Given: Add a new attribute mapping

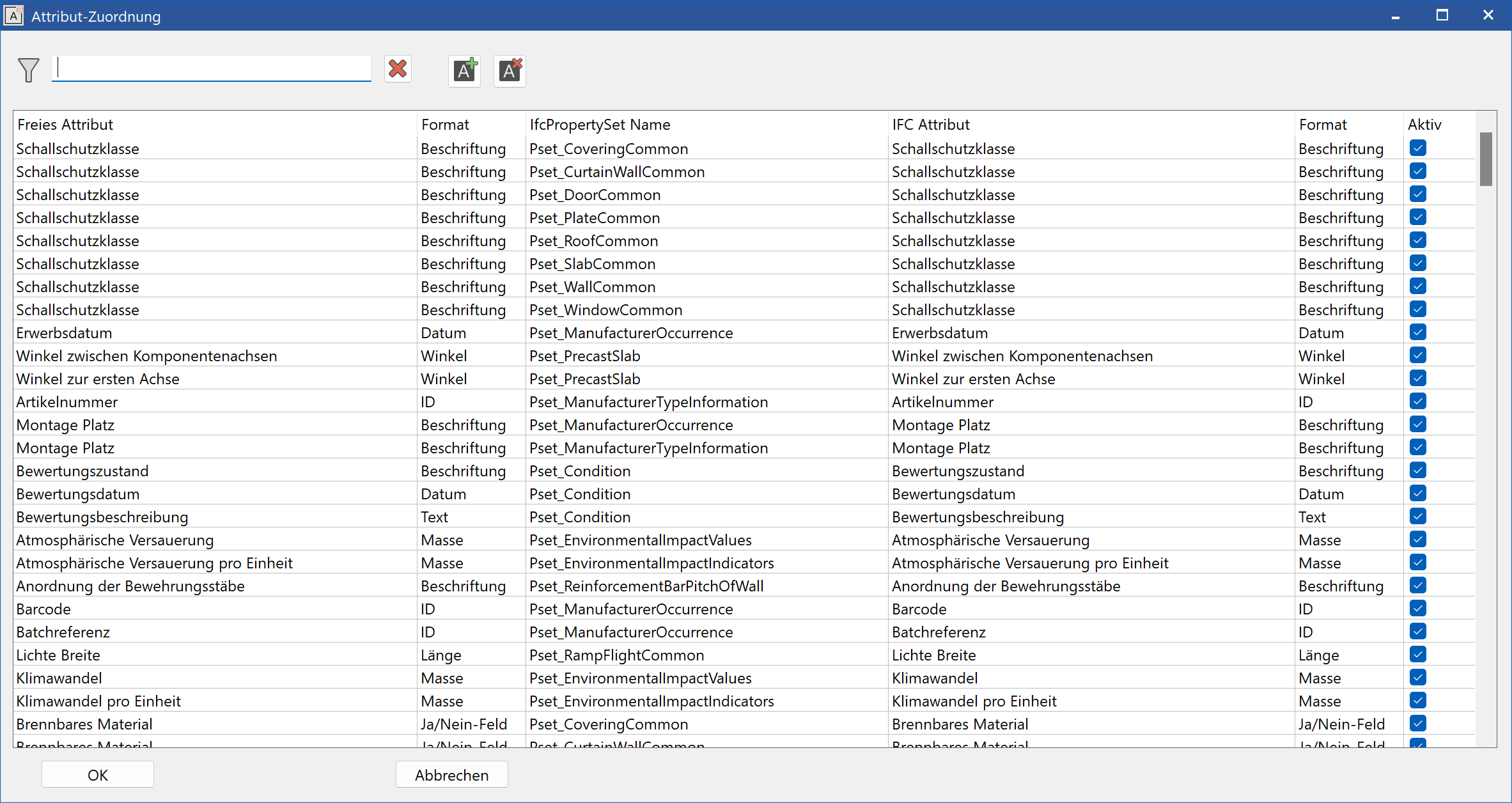Looking at the screenshot, I should 465,70.
